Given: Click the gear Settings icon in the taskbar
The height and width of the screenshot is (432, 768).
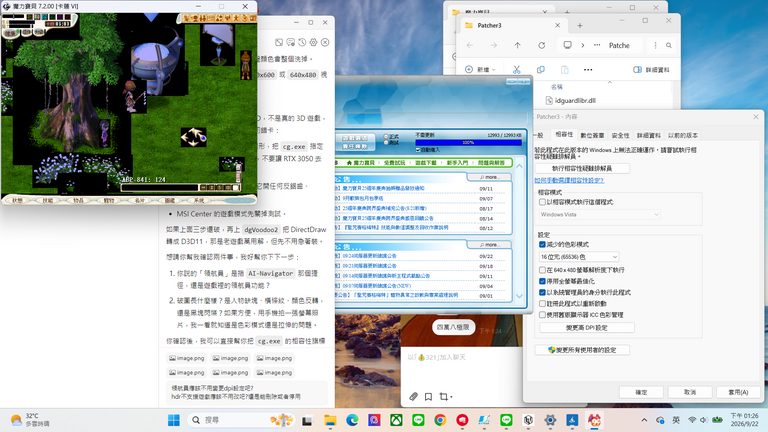Looking at the screenshot, I should click(x=550, y=420).
